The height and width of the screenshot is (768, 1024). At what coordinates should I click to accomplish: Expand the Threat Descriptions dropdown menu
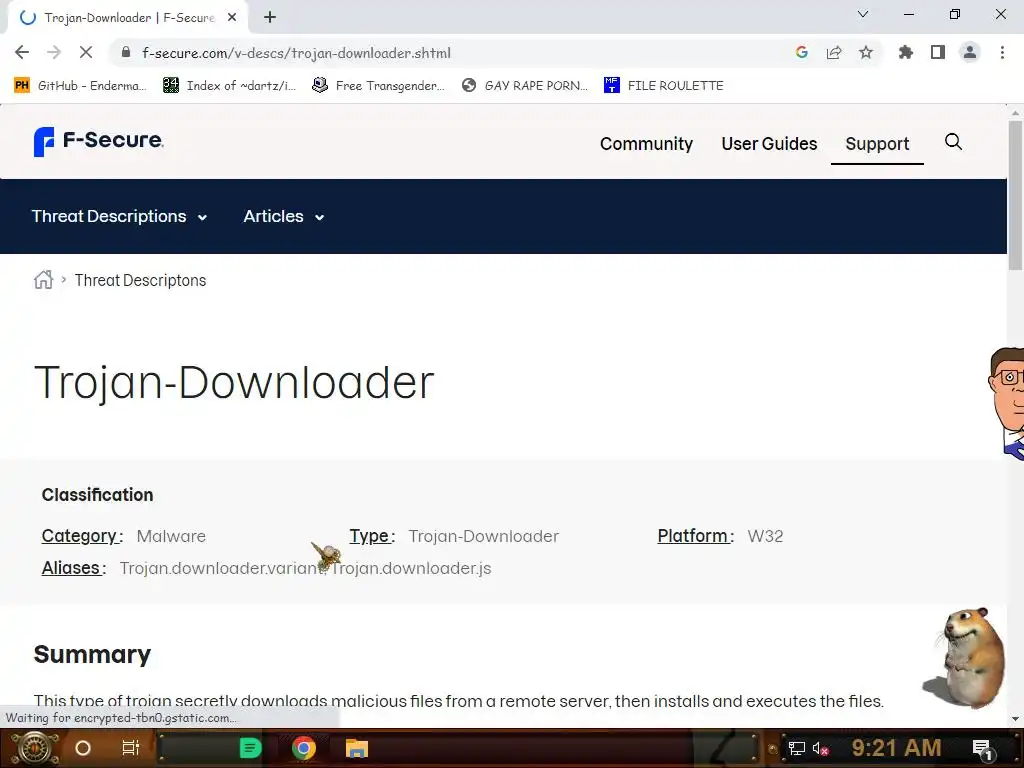click(120, 216)
